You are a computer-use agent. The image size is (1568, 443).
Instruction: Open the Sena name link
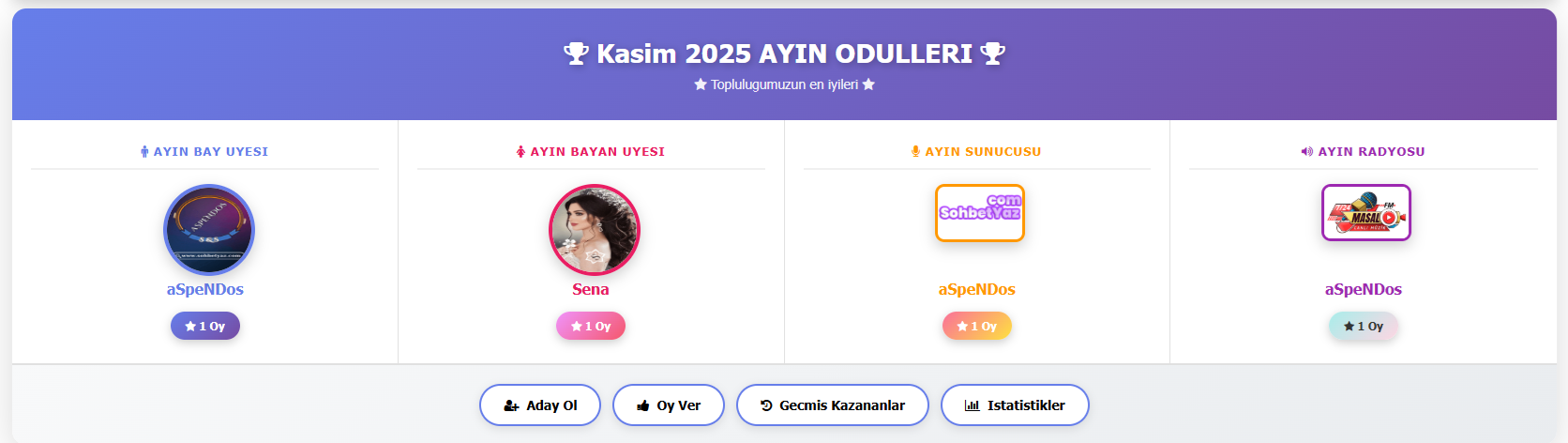[591, 289]
